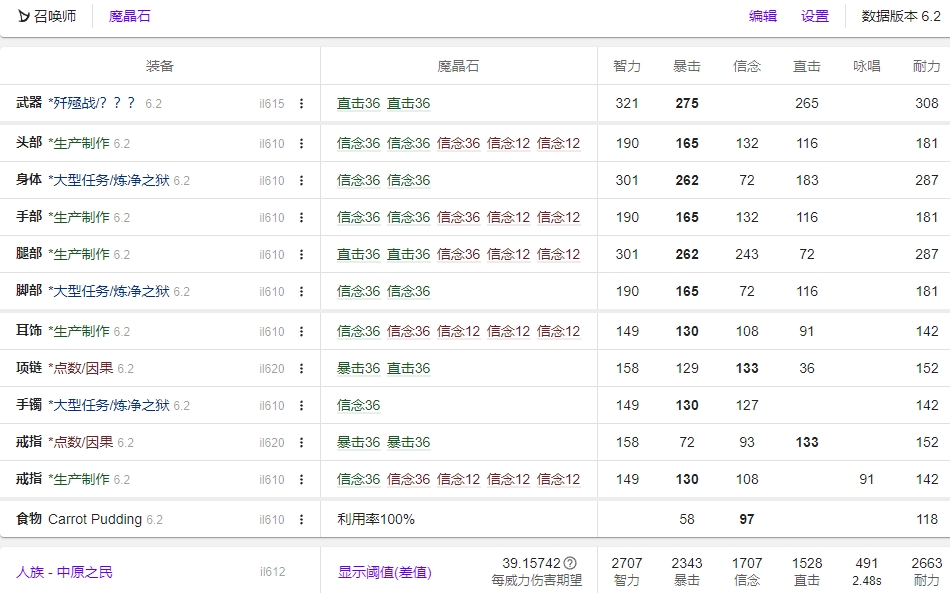
Task: Click 编辑 in the top bar
Action: 763,16
